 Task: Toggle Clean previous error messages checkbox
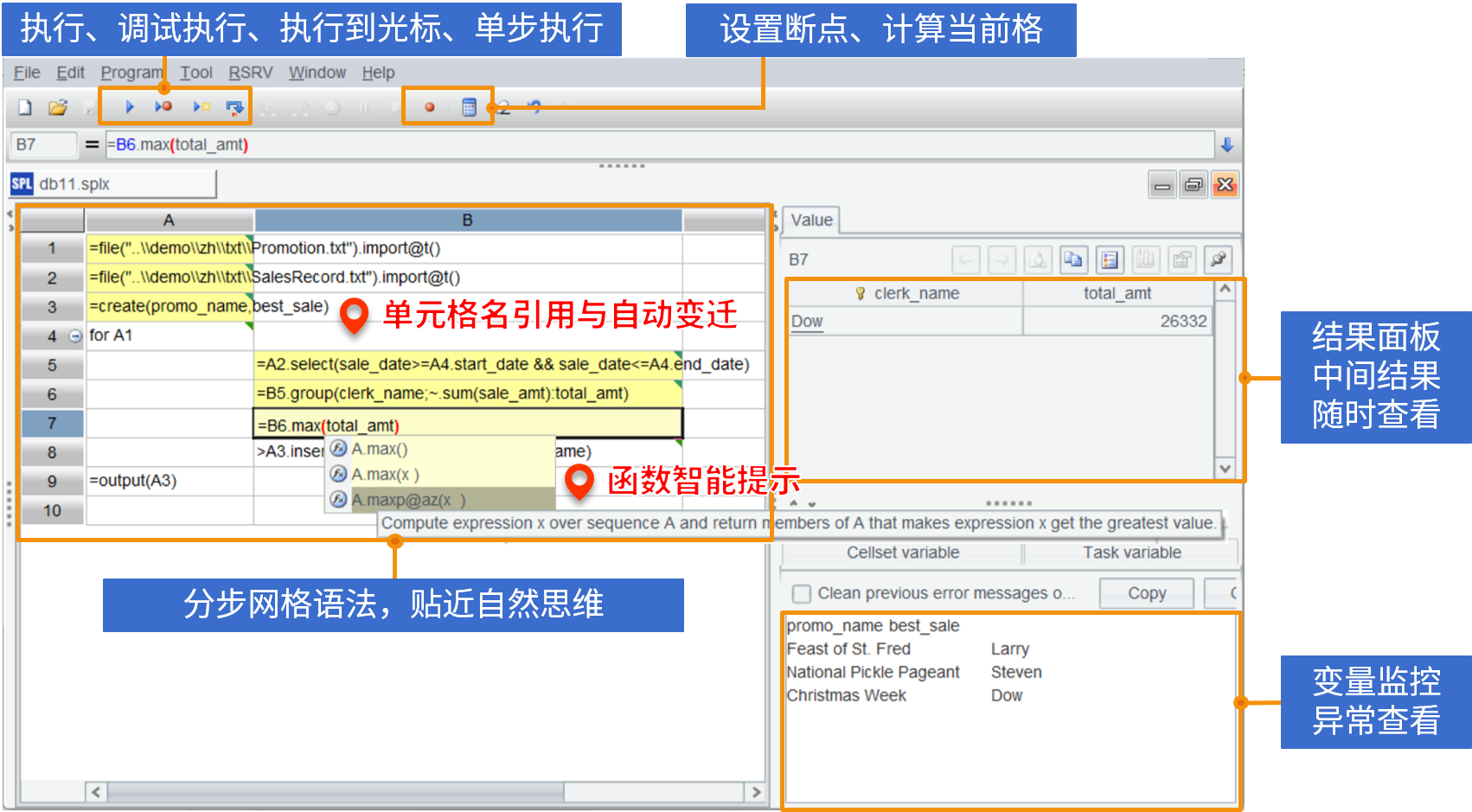click(802, 594)
